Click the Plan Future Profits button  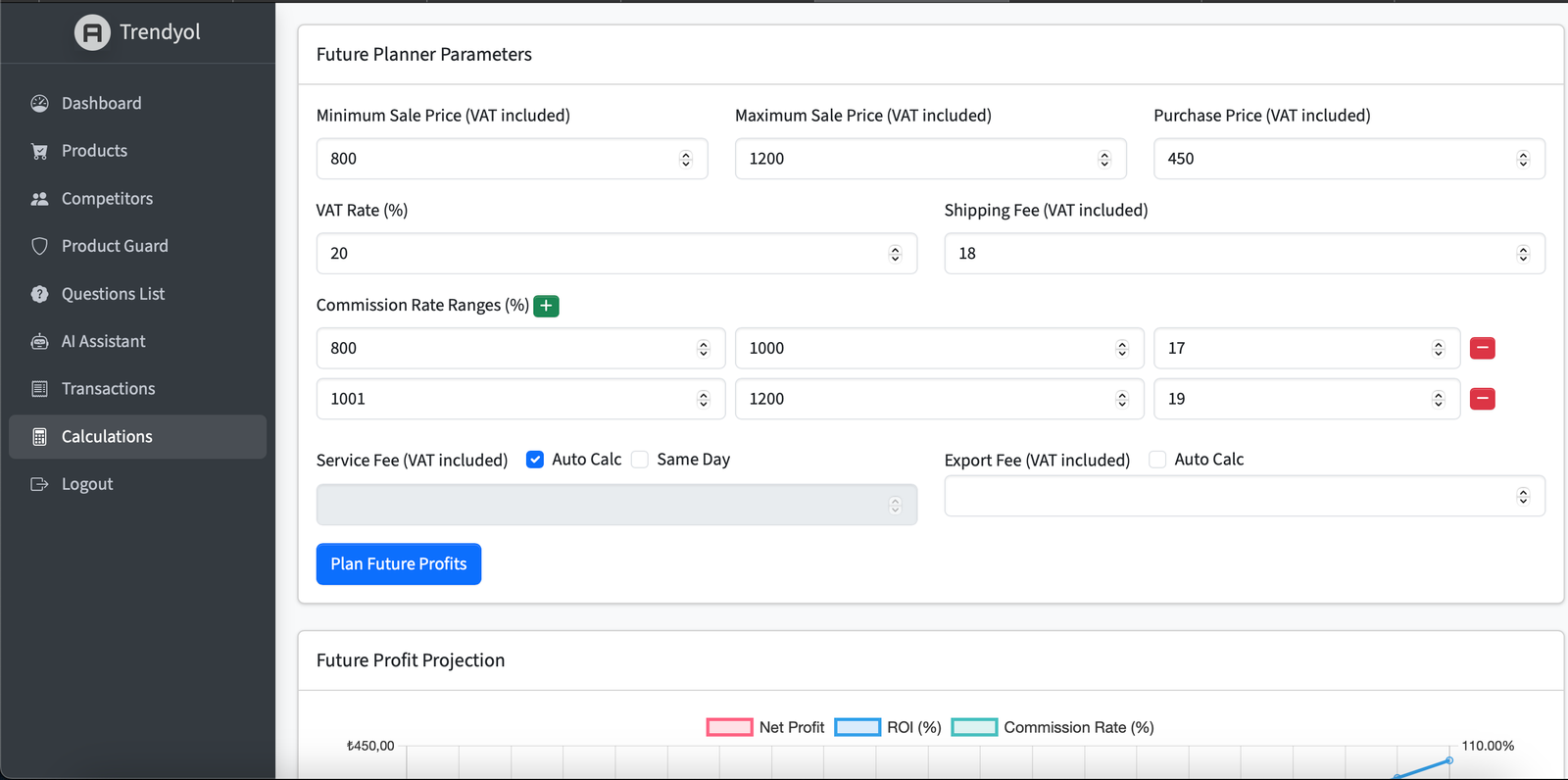tap(398, 564)
